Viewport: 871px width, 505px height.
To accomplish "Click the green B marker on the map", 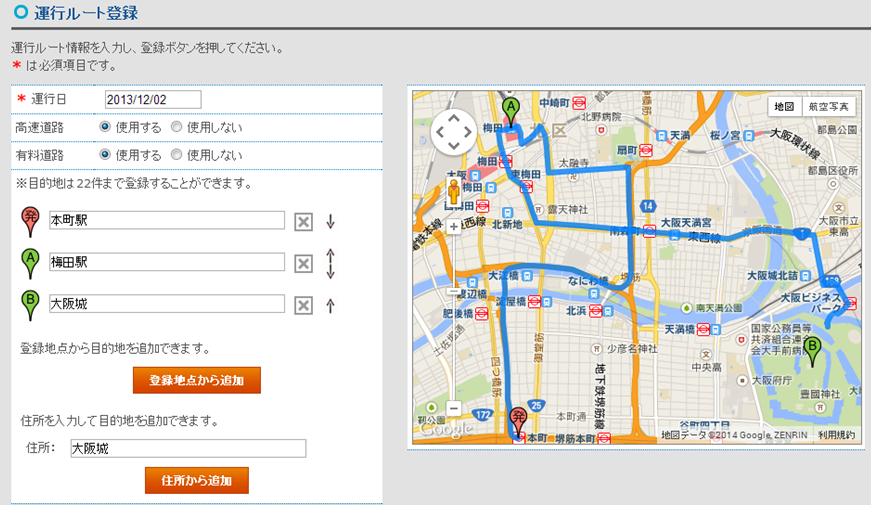I will (813, 351).
